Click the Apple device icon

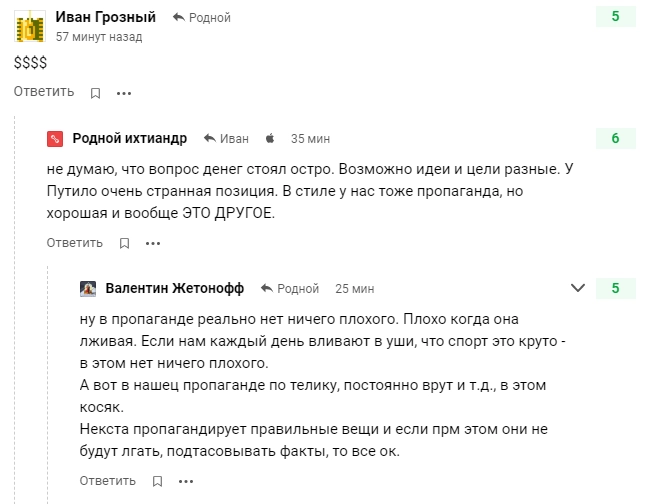[269, 138]
